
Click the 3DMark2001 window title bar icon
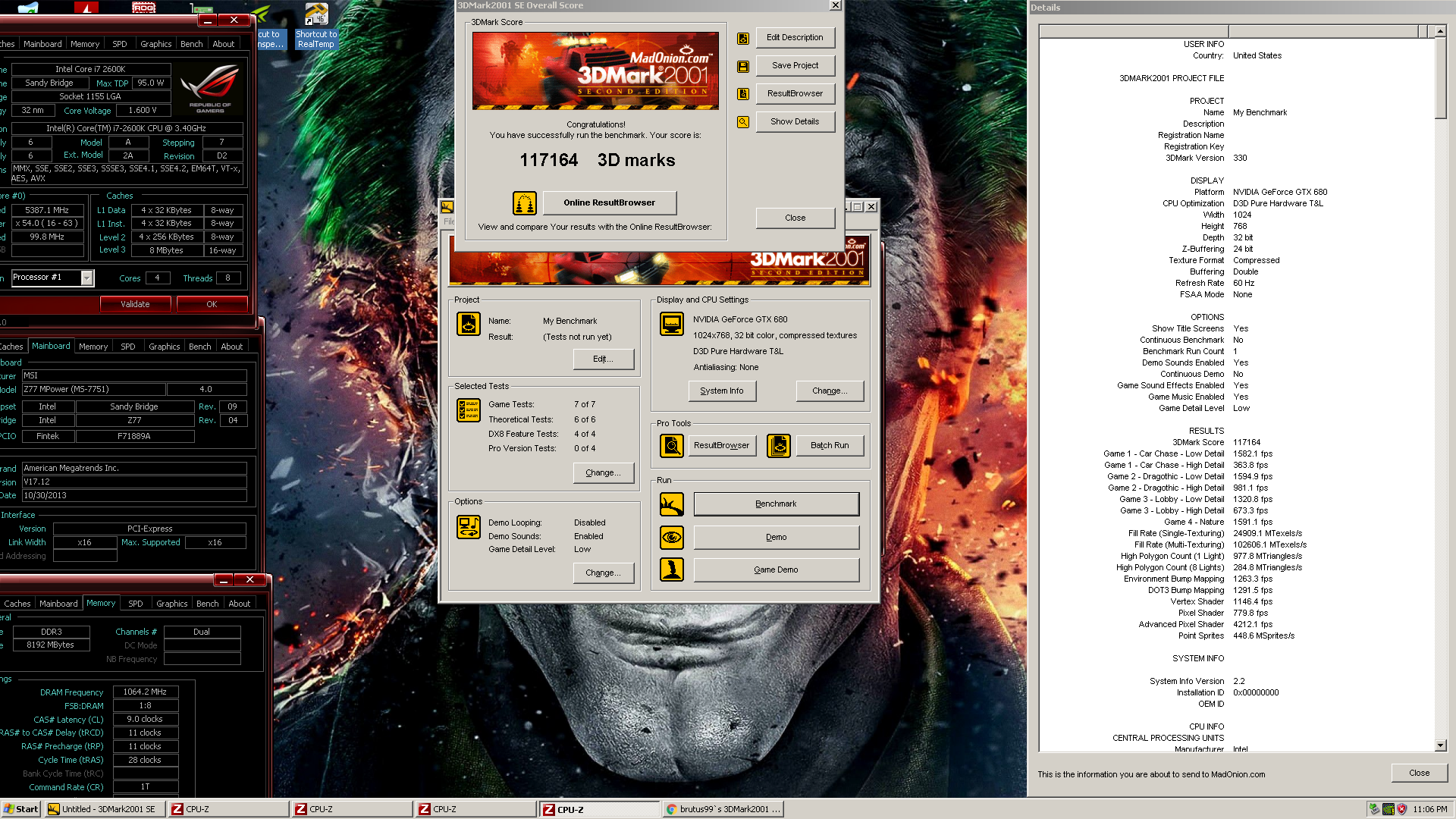pyautogui.click(x=447, y=207)
